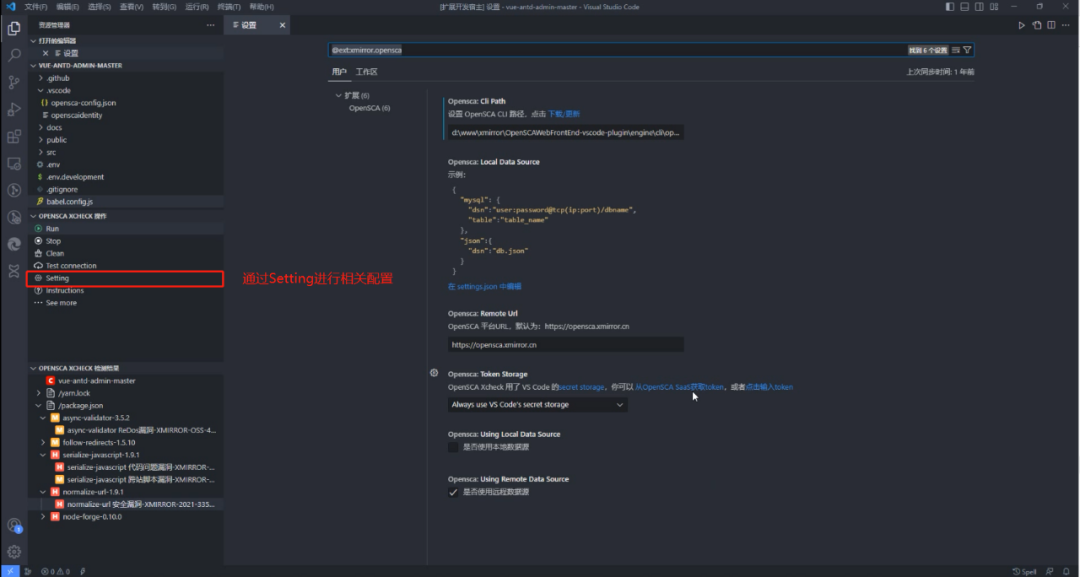This screenshot has width=1080, height=577.
Task: Open the Run and Debug view
Action: (x=14, y=109)
